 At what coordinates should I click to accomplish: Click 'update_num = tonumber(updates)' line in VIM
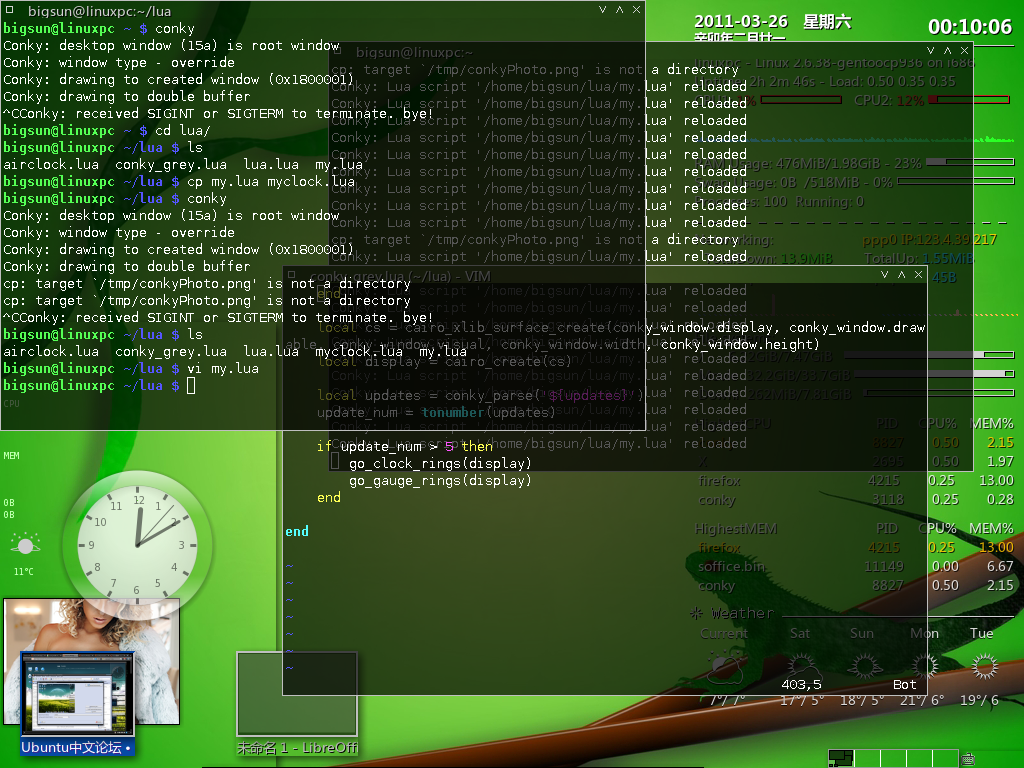point(436,413)
